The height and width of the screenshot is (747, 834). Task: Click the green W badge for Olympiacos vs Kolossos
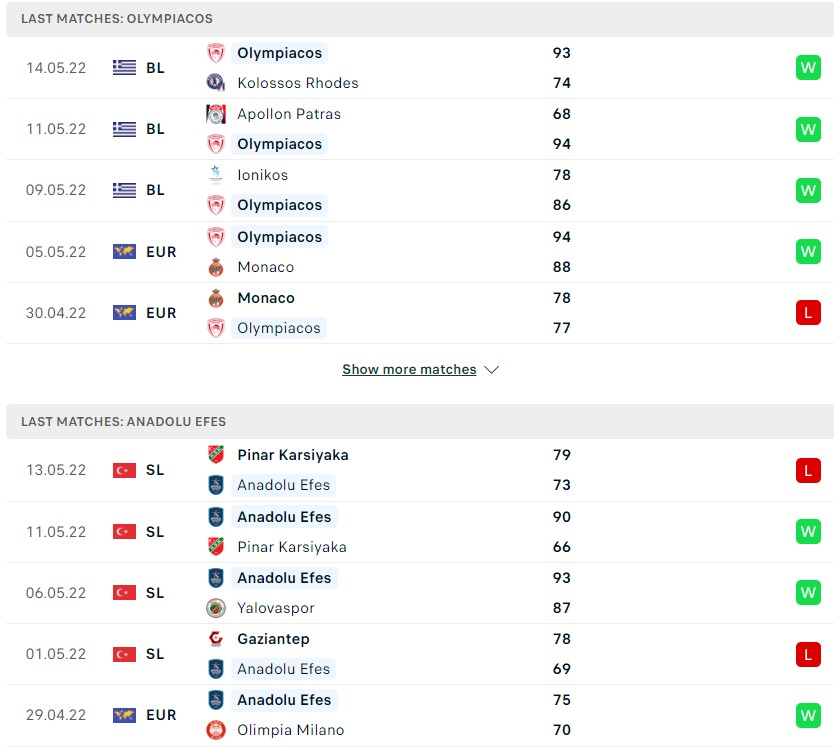[x=807, y=68]
